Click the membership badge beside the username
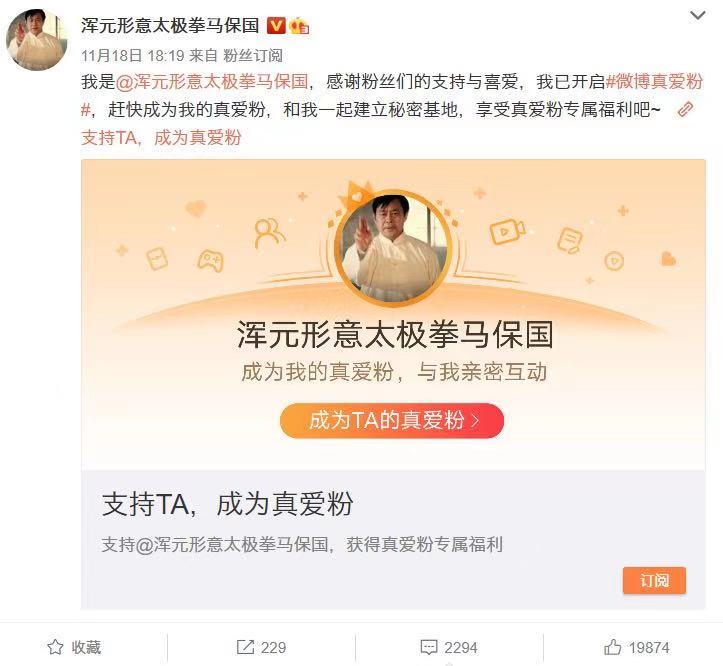Screen dimensions: 723x666 [299, 25]
